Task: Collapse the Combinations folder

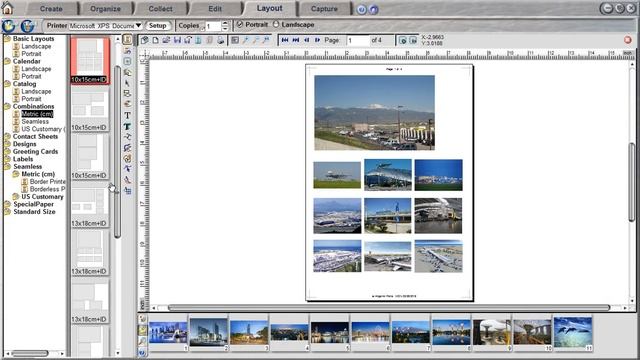Action: click(7, 106)
